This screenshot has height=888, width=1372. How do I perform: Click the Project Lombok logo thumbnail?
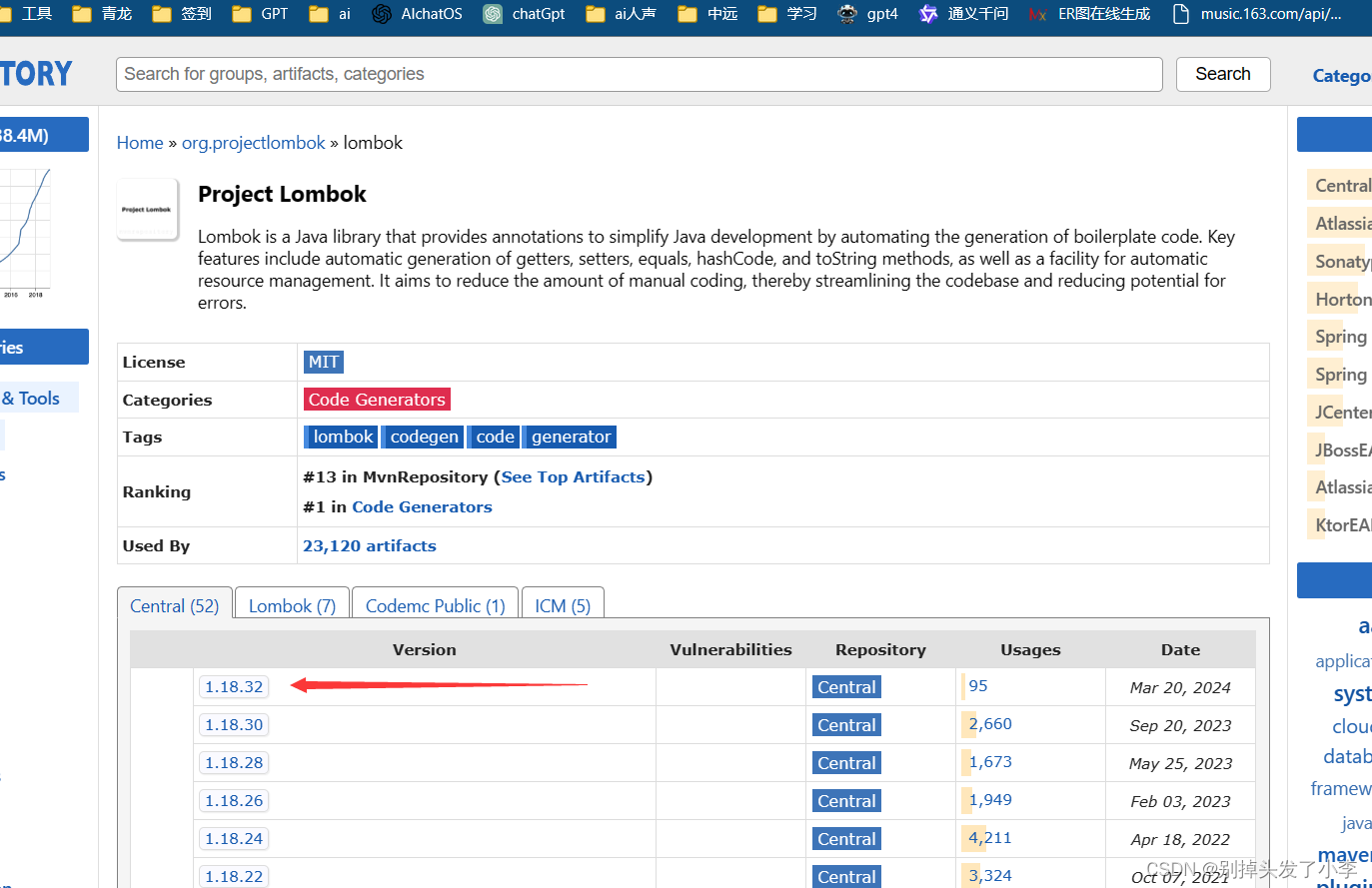pos(148,210)
